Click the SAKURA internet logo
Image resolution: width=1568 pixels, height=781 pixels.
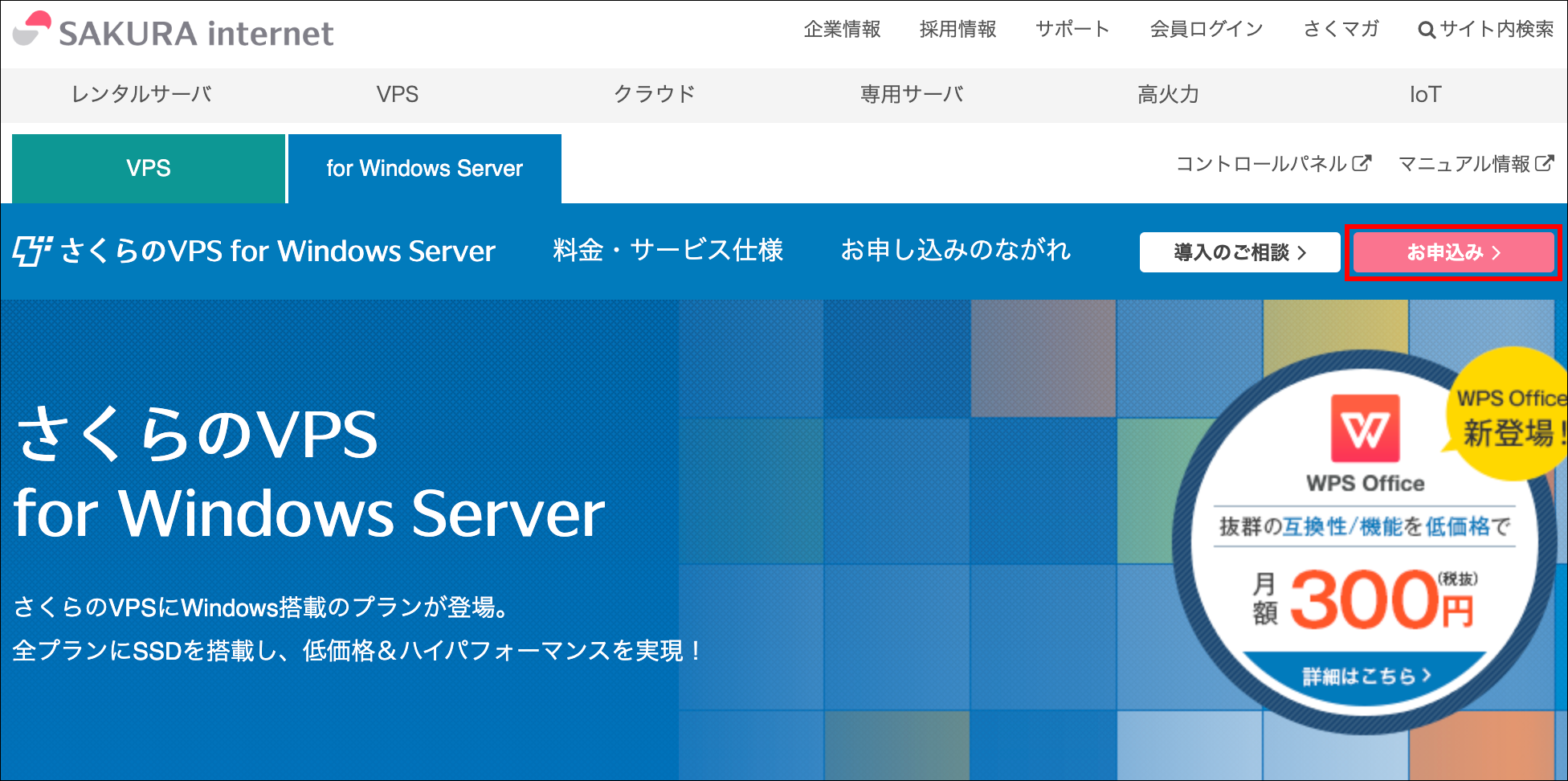[174, 32]
